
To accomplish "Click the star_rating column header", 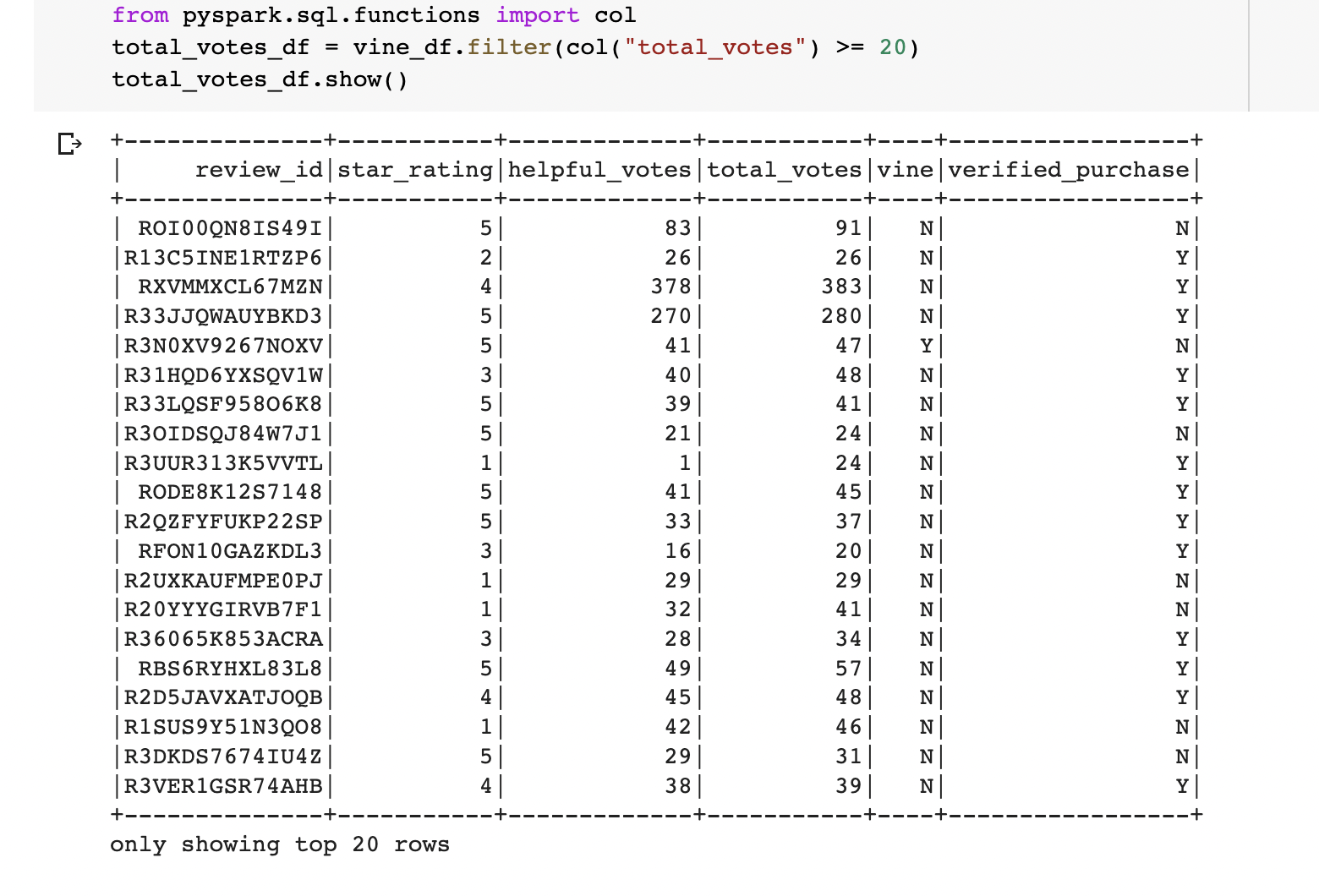I will pyautogui.click(x=414, y=170).
